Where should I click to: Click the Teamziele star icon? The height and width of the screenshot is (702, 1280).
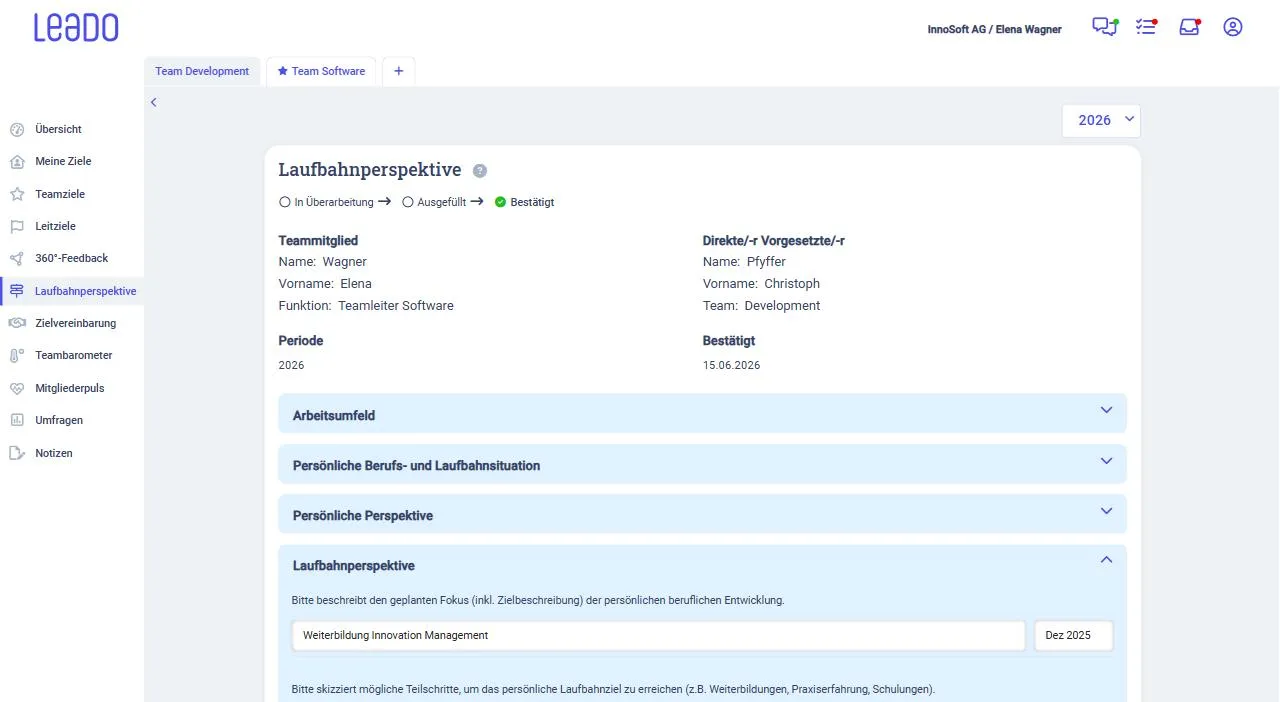pos(17,194)
